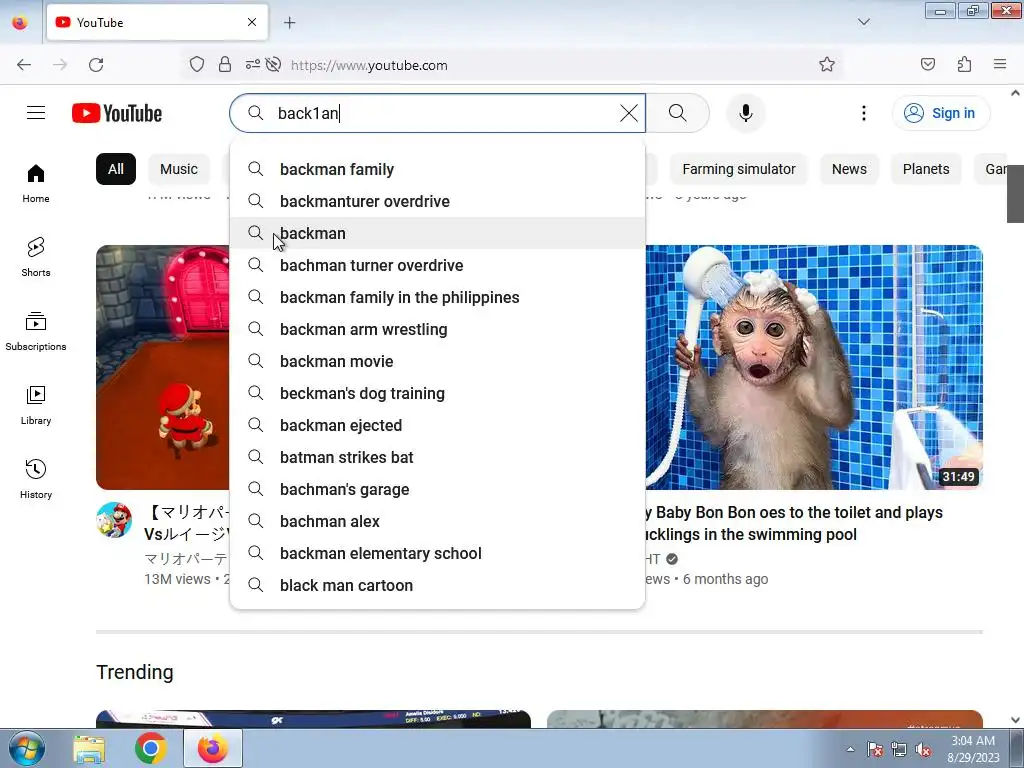Click the Mario channel avatar
This screenshot has height=768, width=1024.
coord(114,520)
